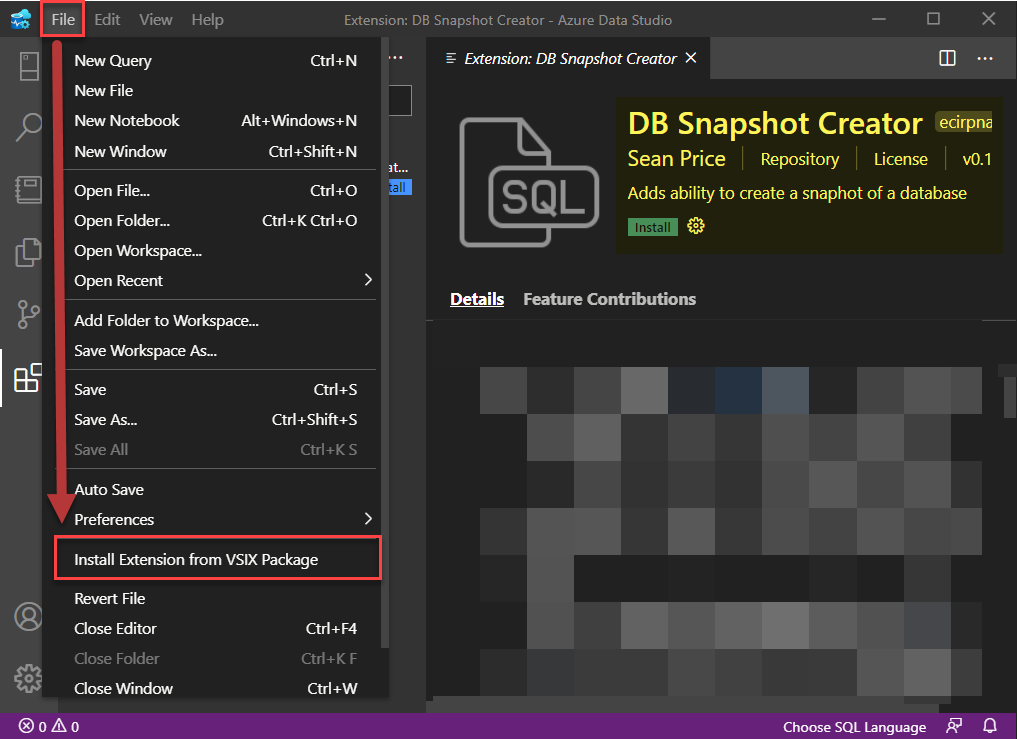Click publisher name Sean Price
Viewport: 1017px width, 739px height.
676,158
